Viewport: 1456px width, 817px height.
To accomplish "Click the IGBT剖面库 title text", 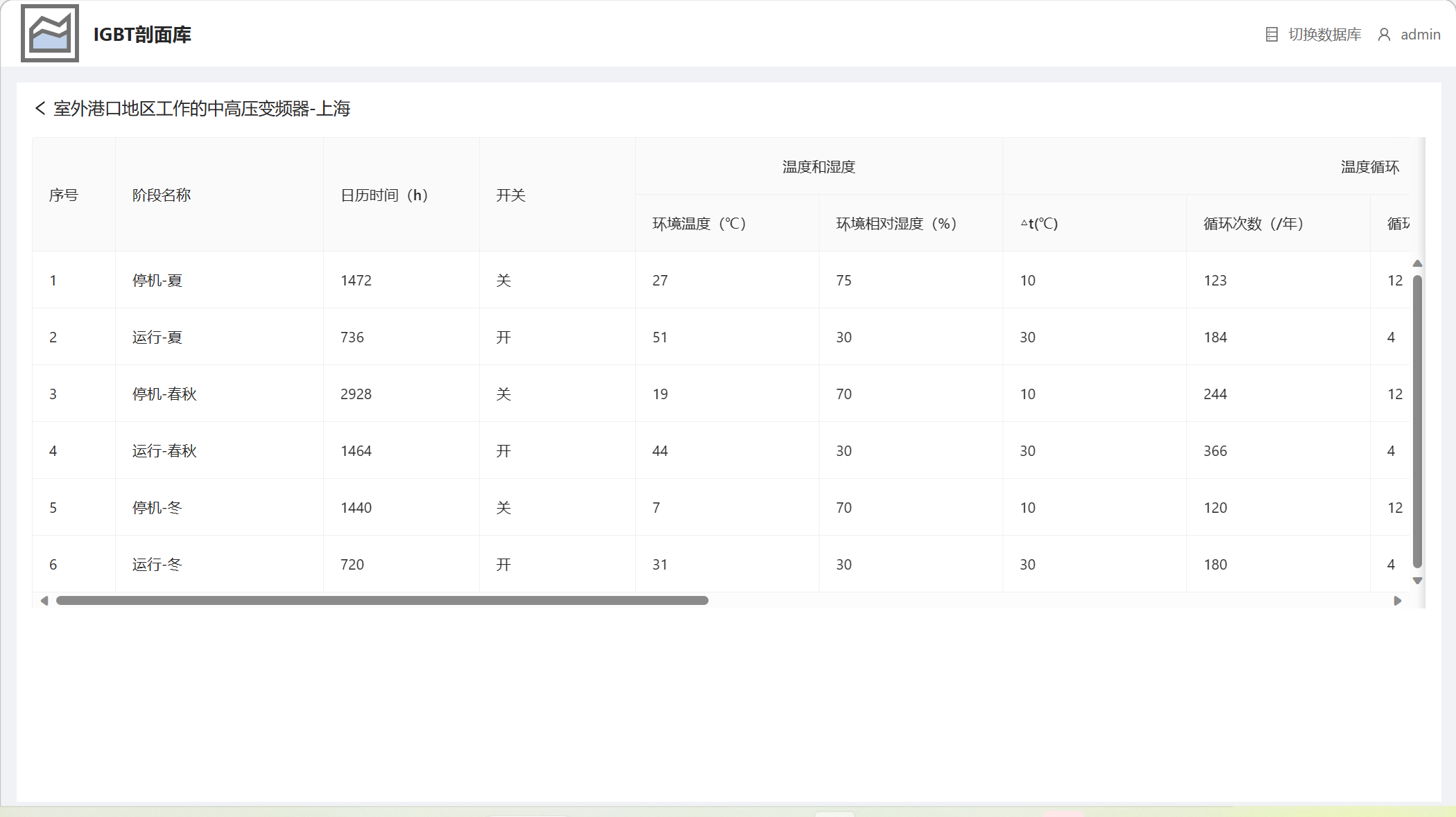I will point(142,35).
